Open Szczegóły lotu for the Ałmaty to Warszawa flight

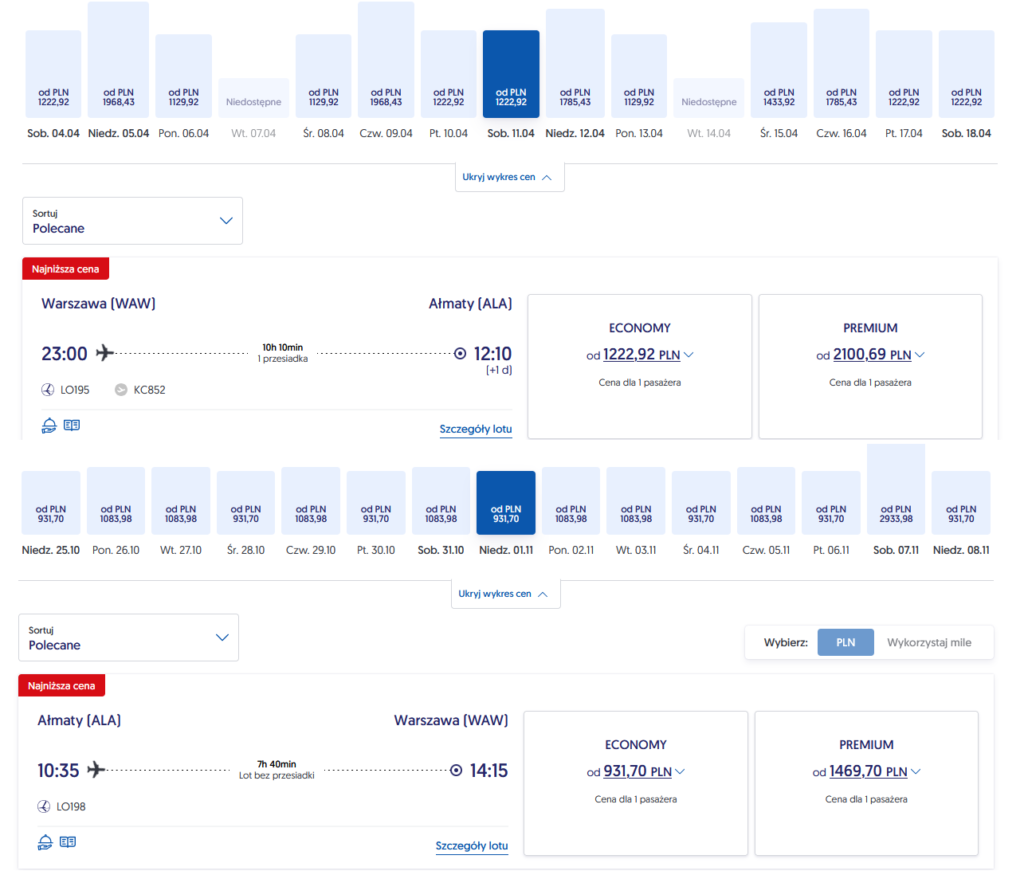(471, 846)
